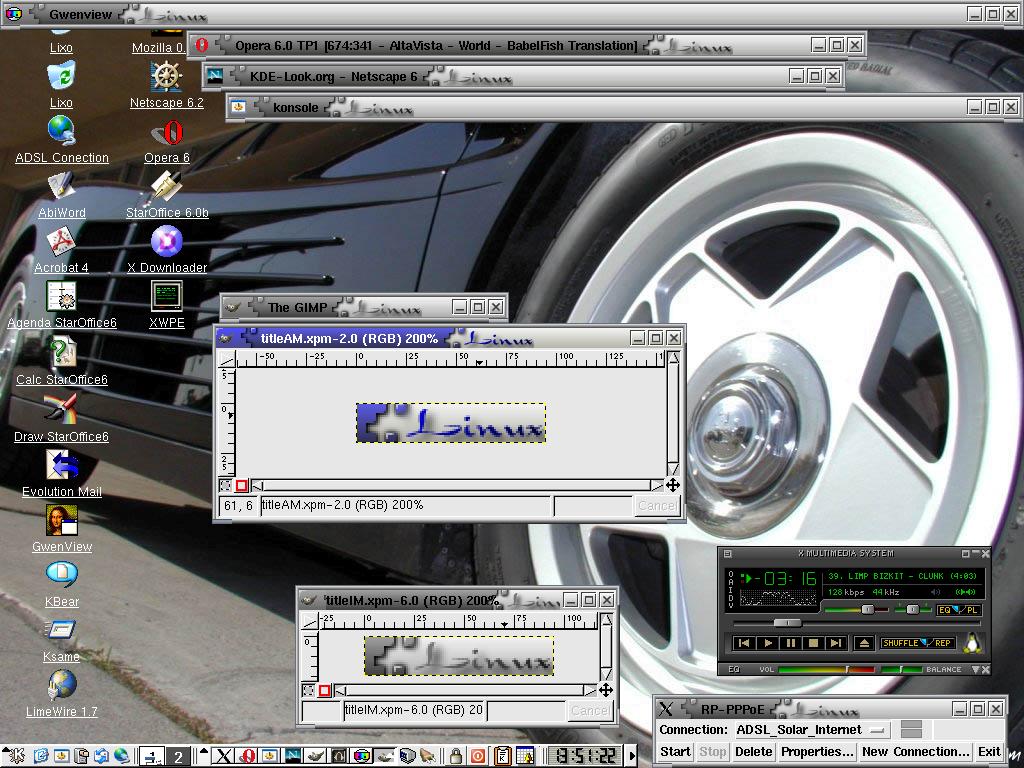Skip to next track in XMMS
Image resolution: width=1024 pixels, height=768 pixels.
pos(835,643)
